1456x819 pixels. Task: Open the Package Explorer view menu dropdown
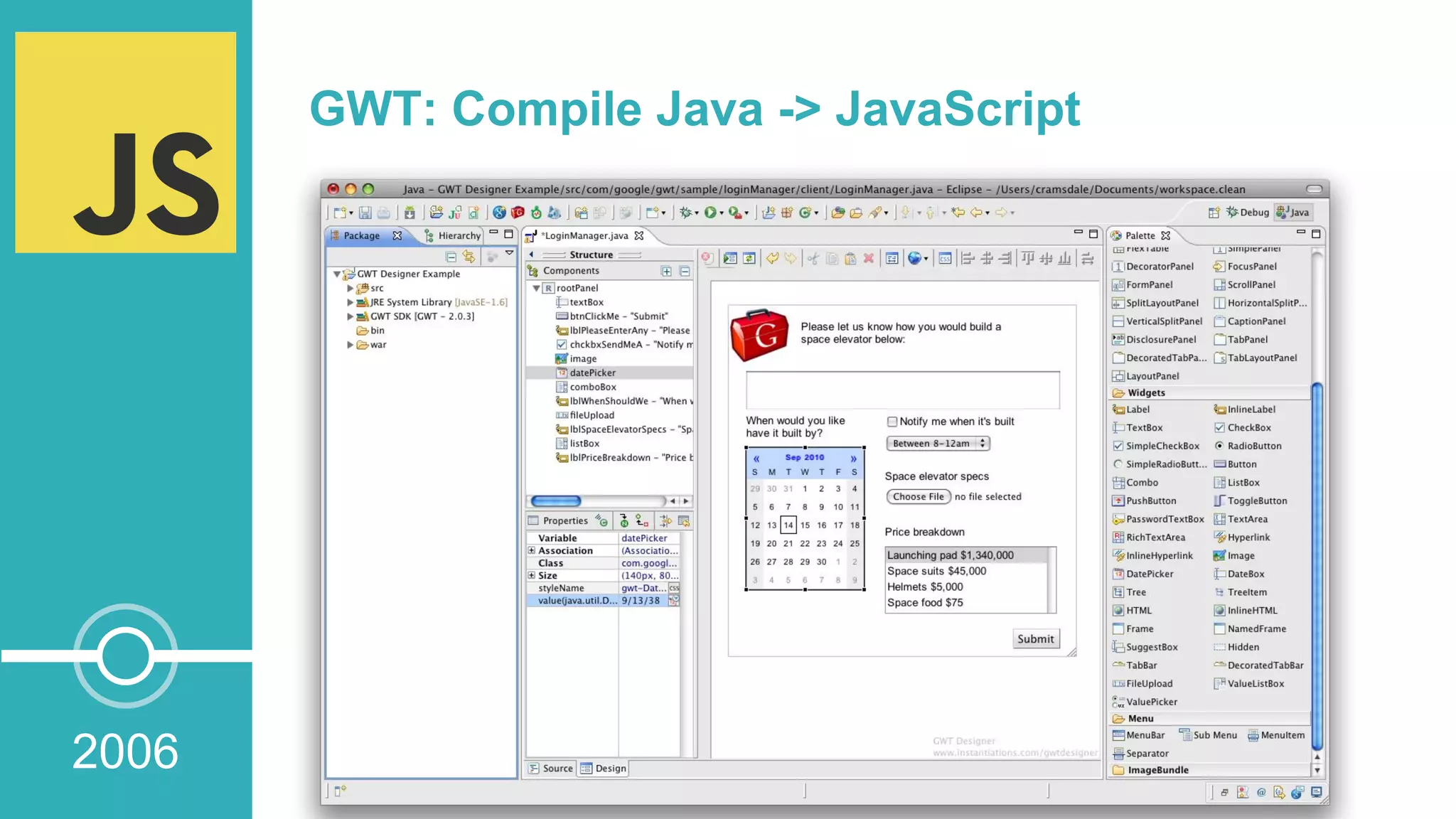[509, 253]
